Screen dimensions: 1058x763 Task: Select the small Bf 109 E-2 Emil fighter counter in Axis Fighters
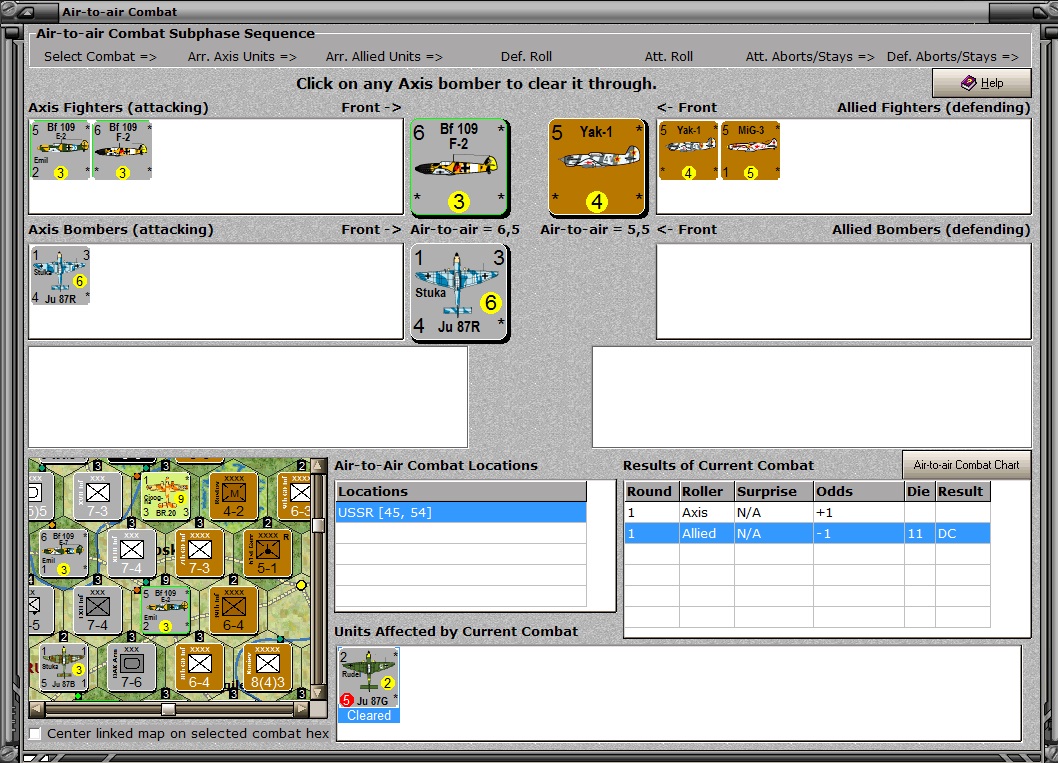pos(60,150)
